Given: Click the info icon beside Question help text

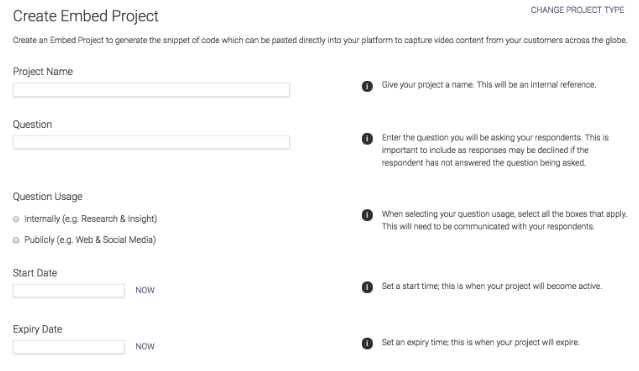Looking at the screenshot, I should [367, 139].
